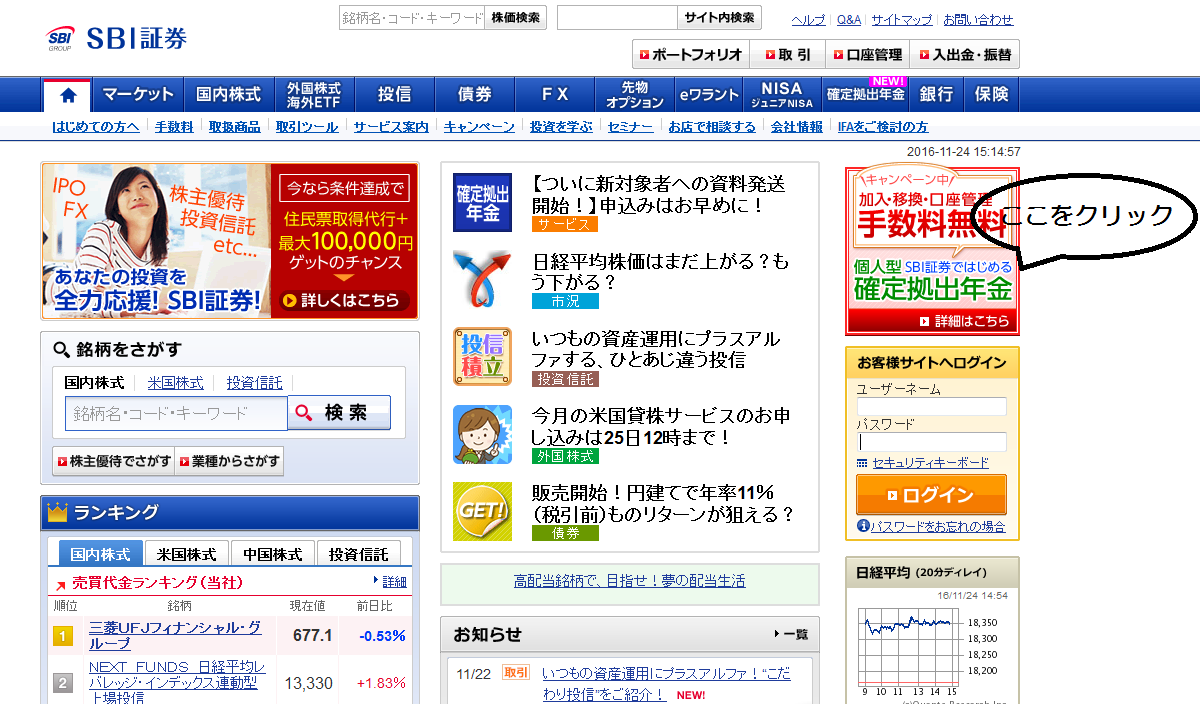The image size is (1200, 704).
Task: Select ranking 投資信託 tab
Action: click(359, 554)
